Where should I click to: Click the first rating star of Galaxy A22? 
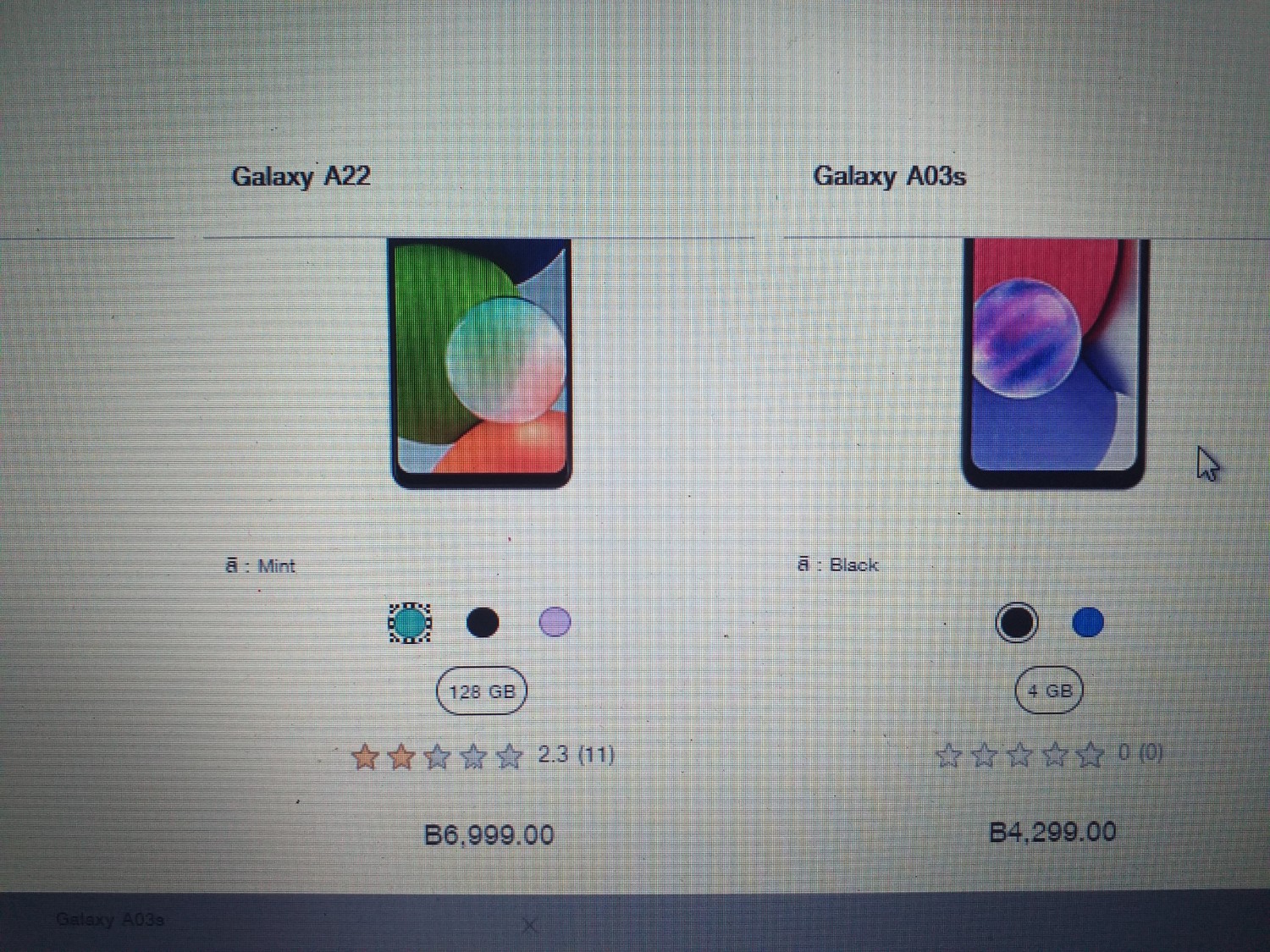(365, 757)
